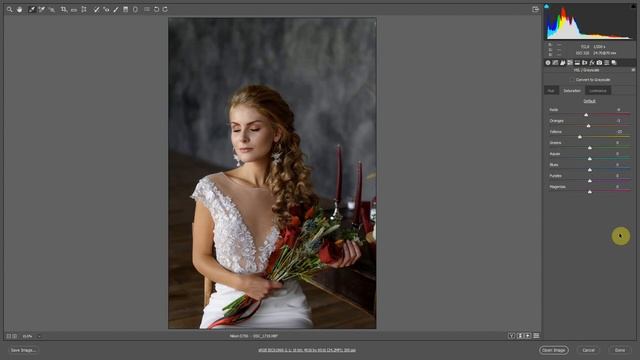Rotate image 90 degrees counterclockwise
Viewport: 640px width, 360px height.
click(x=156, y=9)
